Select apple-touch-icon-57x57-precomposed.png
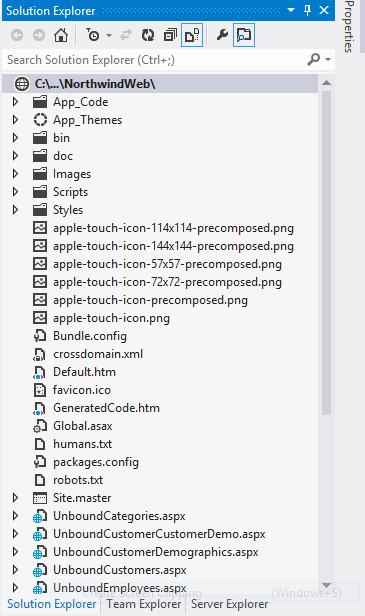The width and height of the screenshot is (365, 616). click(x=167, y=264)
